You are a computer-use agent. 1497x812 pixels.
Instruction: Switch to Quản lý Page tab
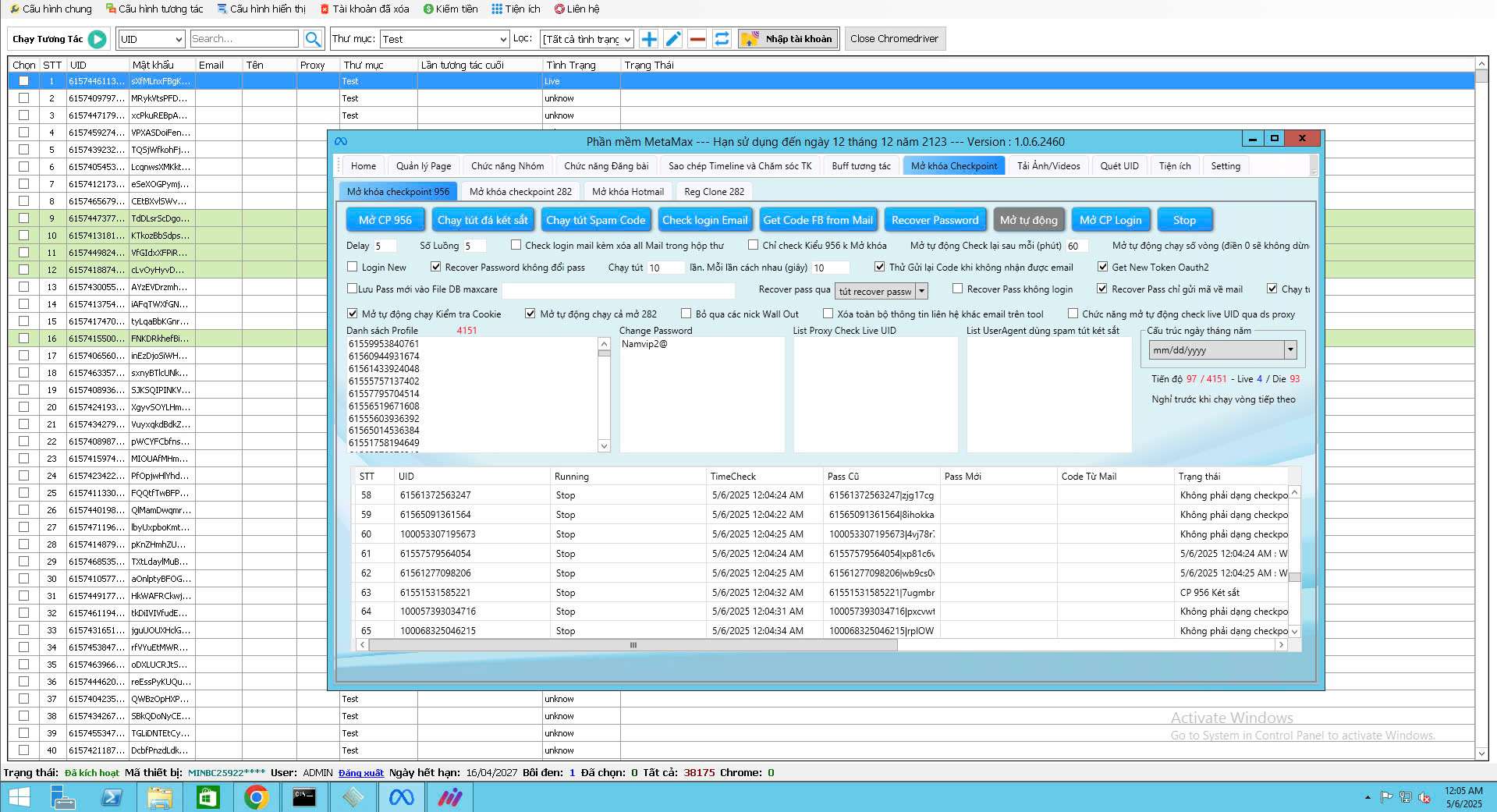click(x=424, y=166)
